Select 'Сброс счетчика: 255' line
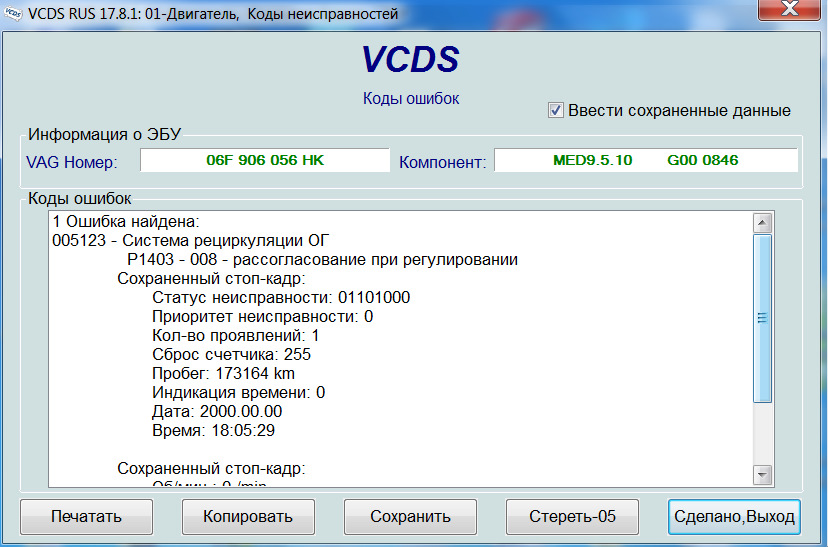 [x=231, y=355]
